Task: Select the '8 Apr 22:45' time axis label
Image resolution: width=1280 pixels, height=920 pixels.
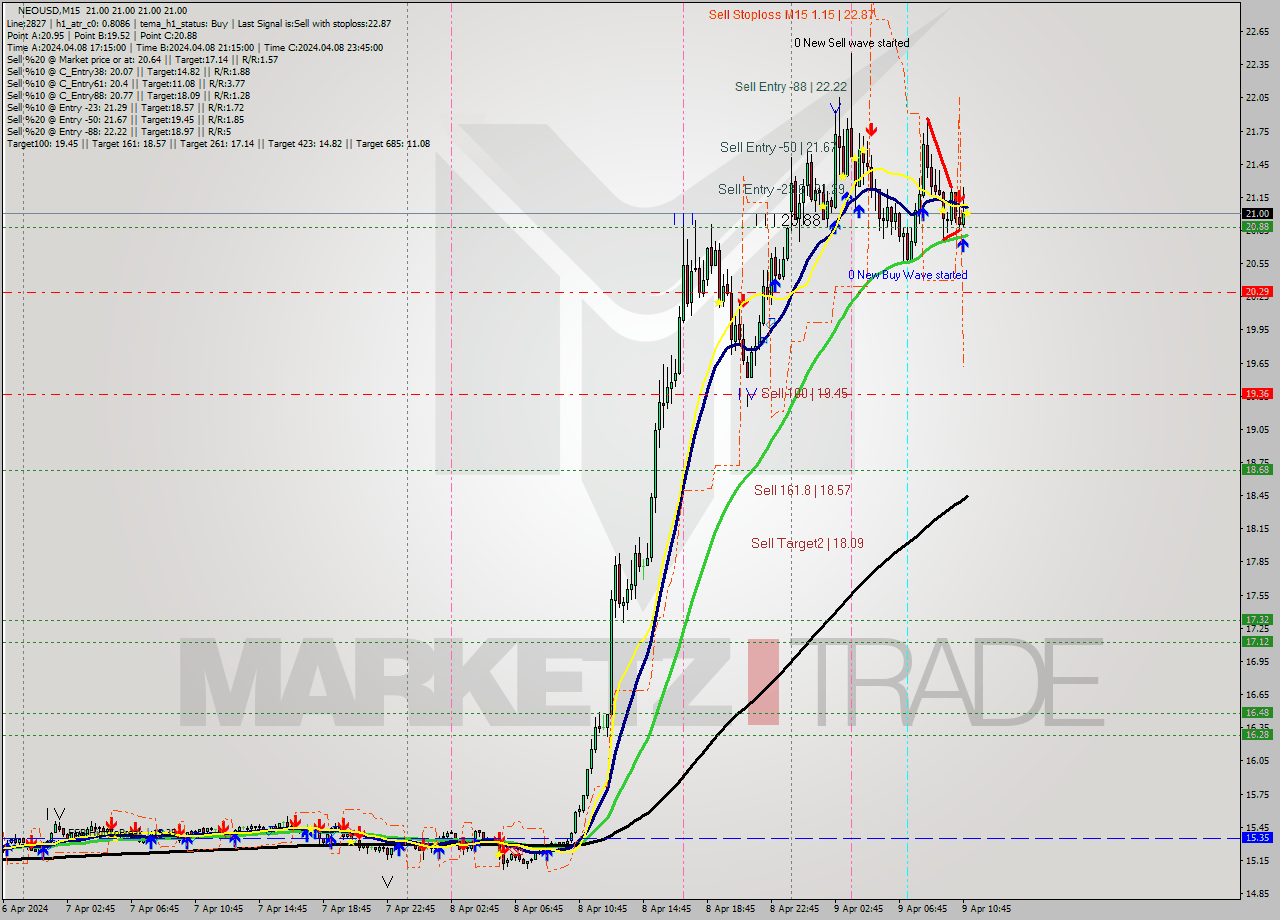Action: 795,909
